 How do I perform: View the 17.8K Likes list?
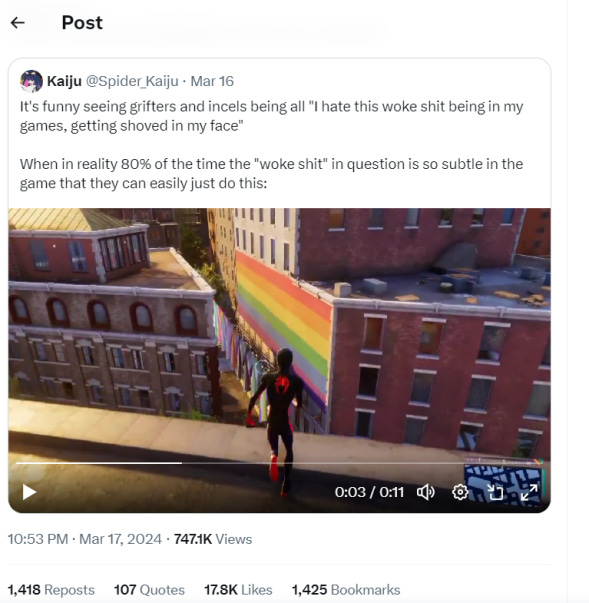click(238, 590)
